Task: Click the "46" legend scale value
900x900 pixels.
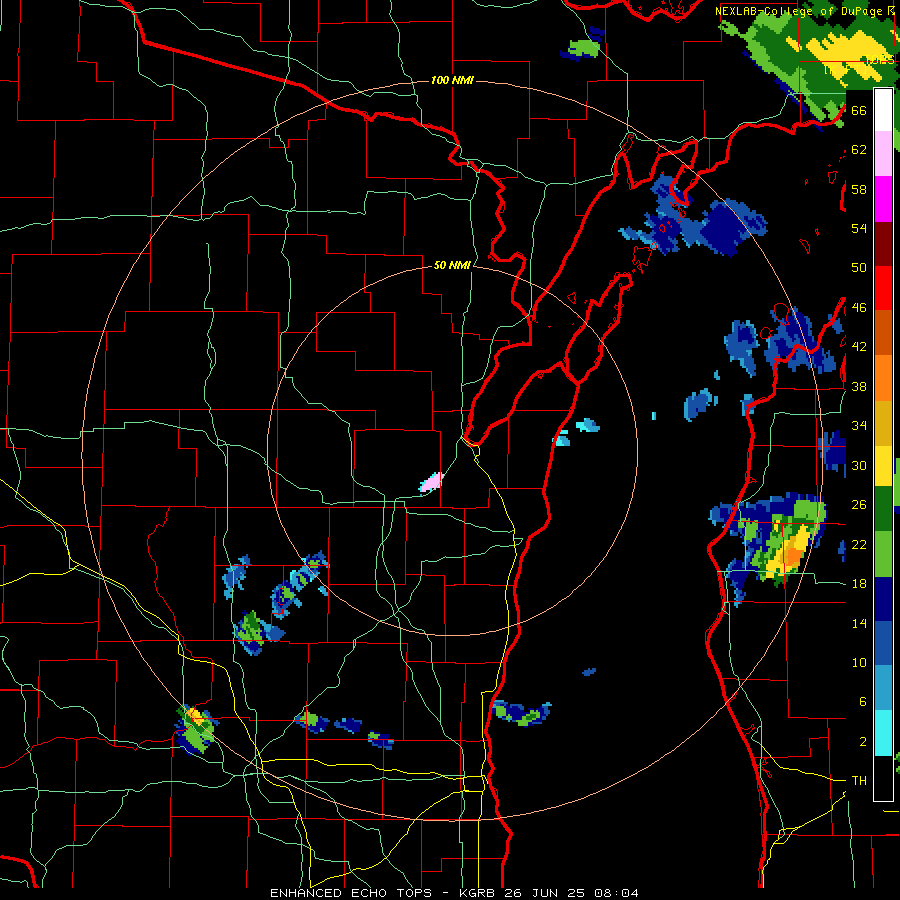Action: tap(859, 308)
